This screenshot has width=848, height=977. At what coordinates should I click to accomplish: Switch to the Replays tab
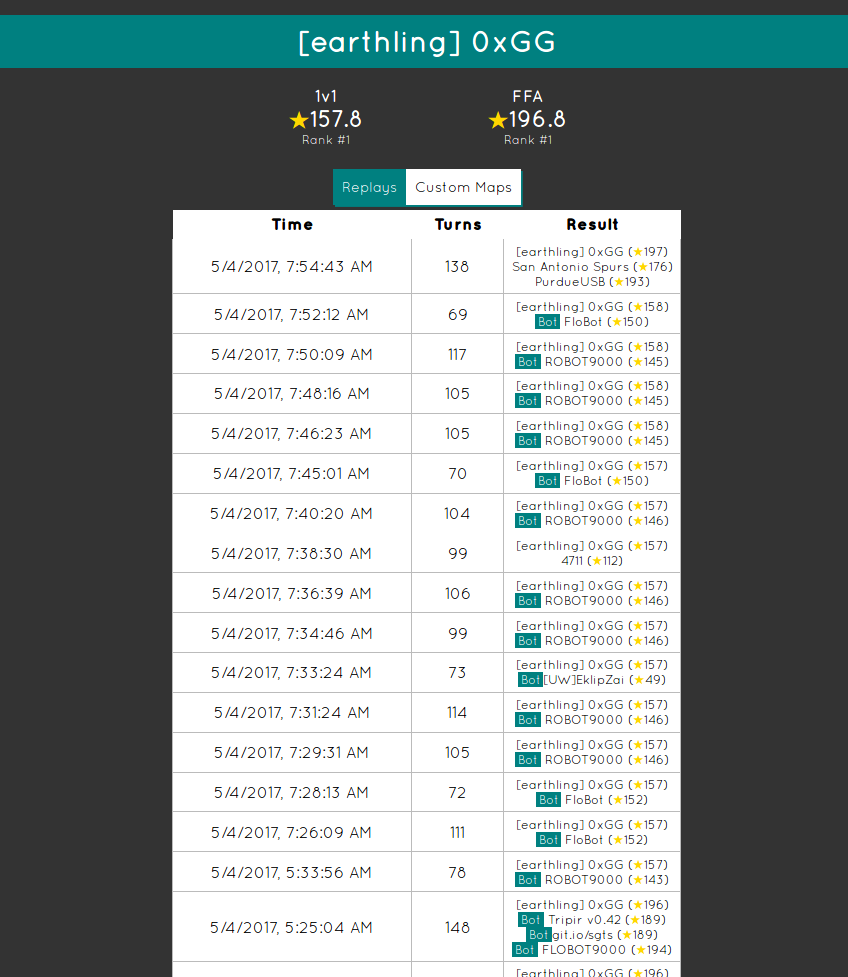pyautogui.click(x=369, y=187)
